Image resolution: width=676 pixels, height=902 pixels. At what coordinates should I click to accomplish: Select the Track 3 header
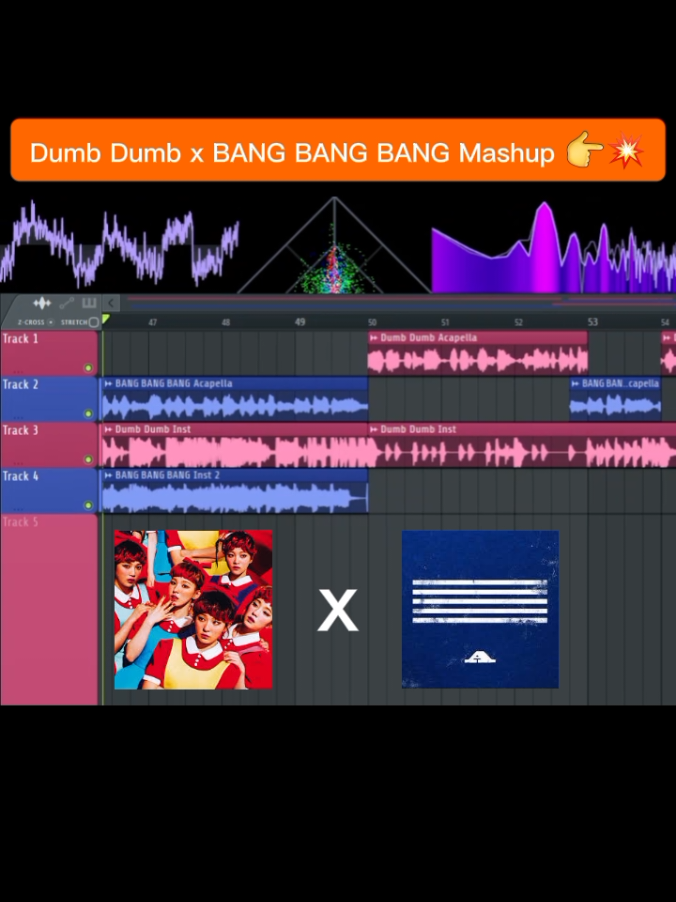click(x=49, y=445)
